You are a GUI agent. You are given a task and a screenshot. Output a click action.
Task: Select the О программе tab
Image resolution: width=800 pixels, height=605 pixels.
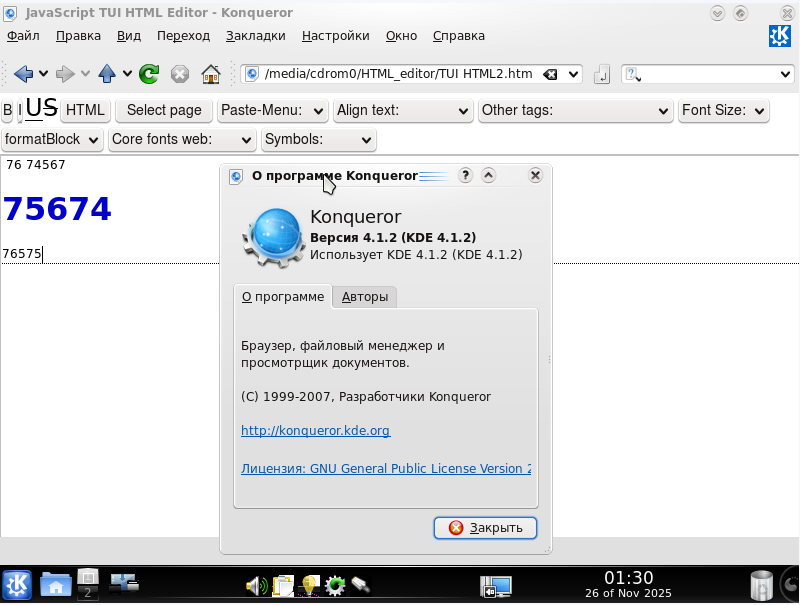(283, 297)
